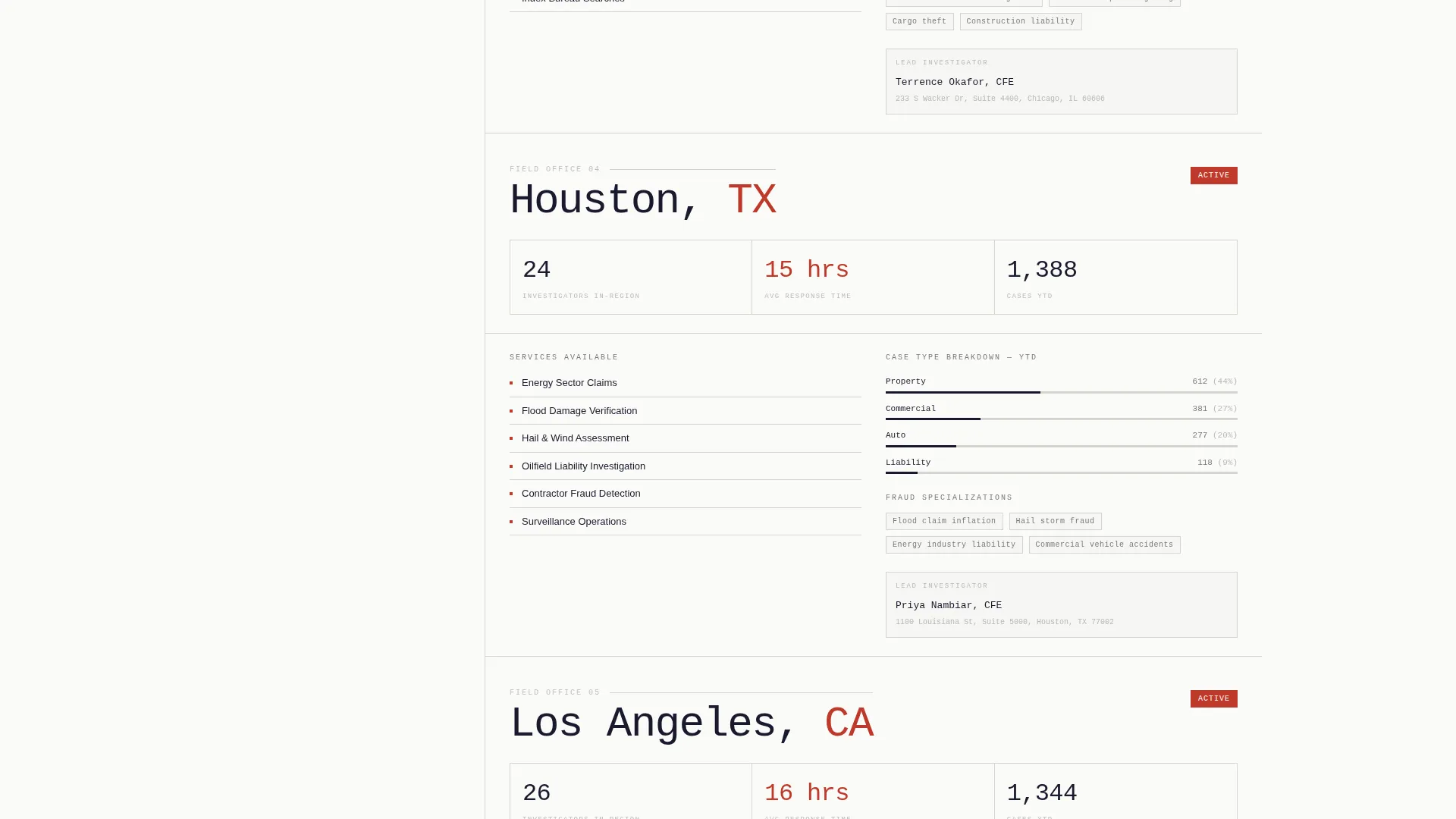Click the 15 hrs avg response time stat
Screen dimensions: 1456x819
tap(873, 278)
